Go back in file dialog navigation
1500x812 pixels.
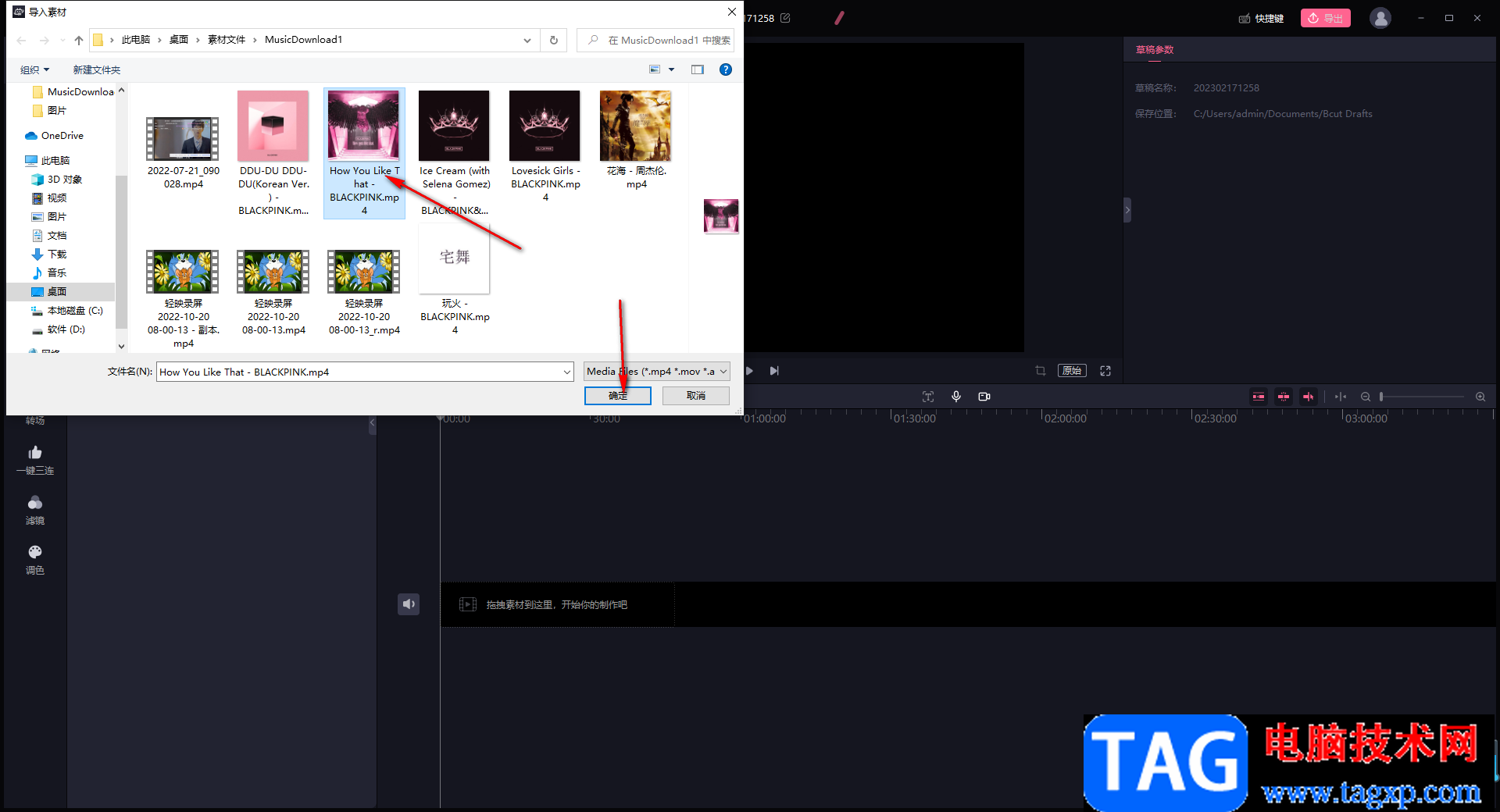(x=21, y=40)
